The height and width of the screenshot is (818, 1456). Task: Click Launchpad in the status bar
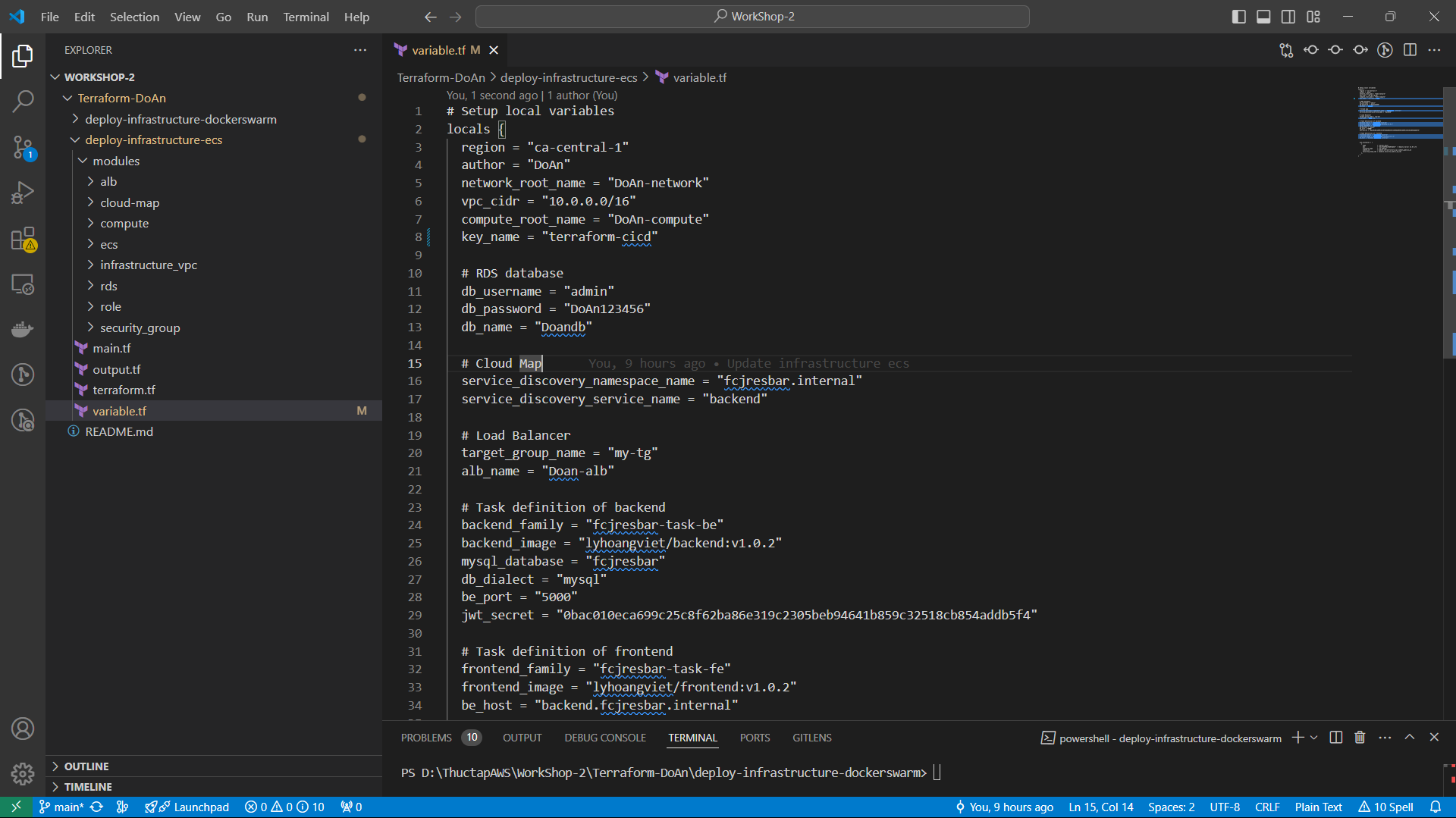pos(187,807)
